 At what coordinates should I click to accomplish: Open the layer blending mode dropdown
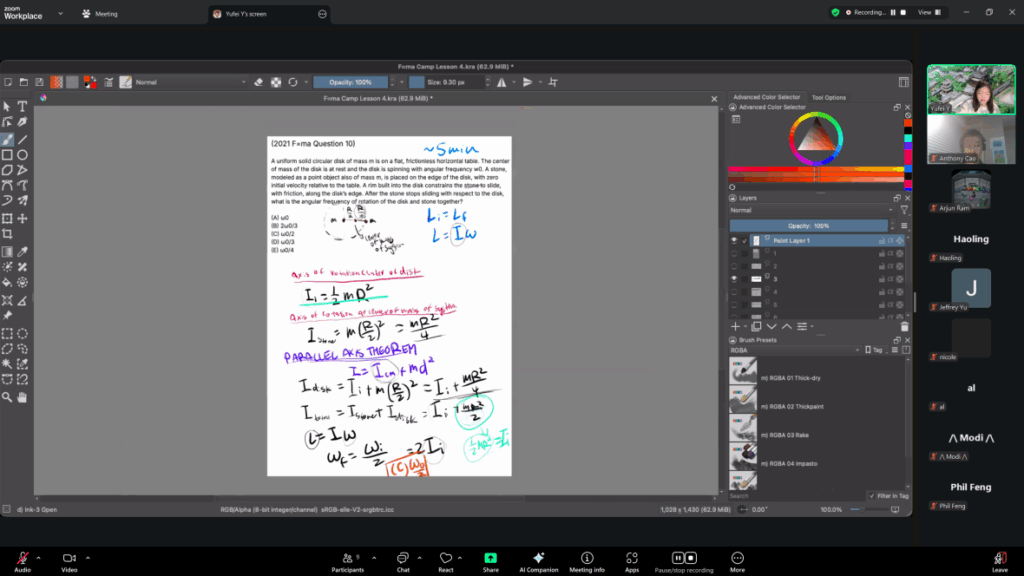point(808,211)
